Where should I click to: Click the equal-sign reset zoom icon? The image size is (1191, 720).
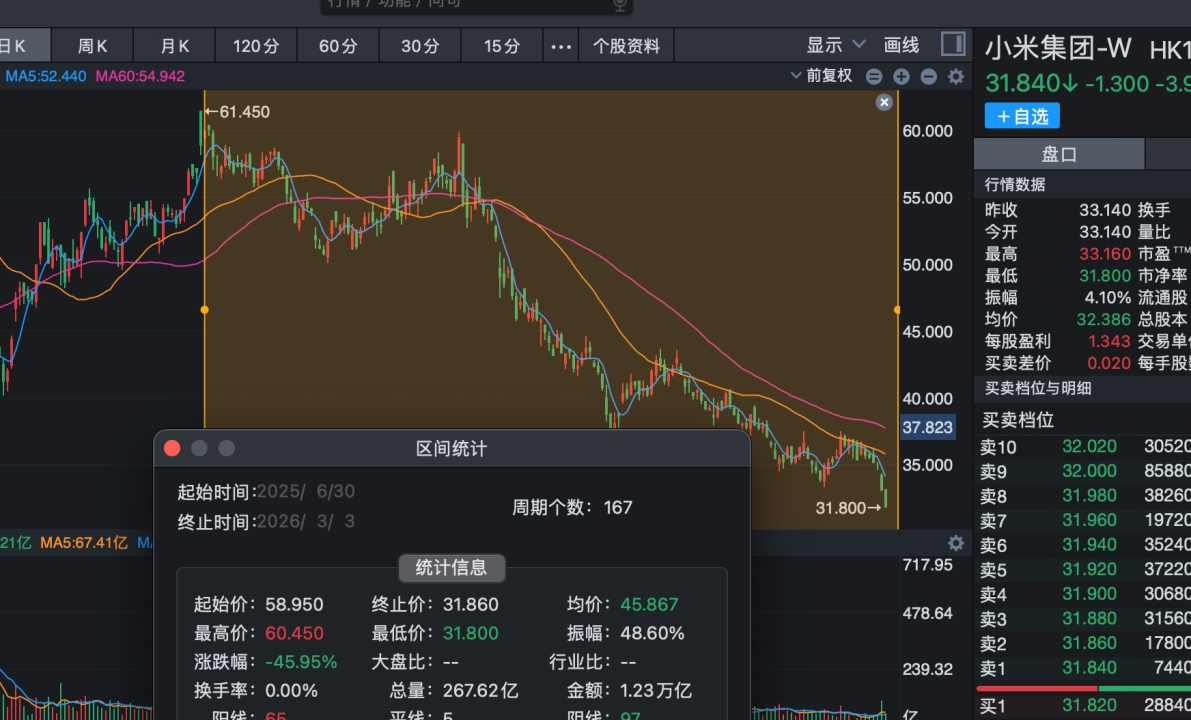(x=874, y=76)
